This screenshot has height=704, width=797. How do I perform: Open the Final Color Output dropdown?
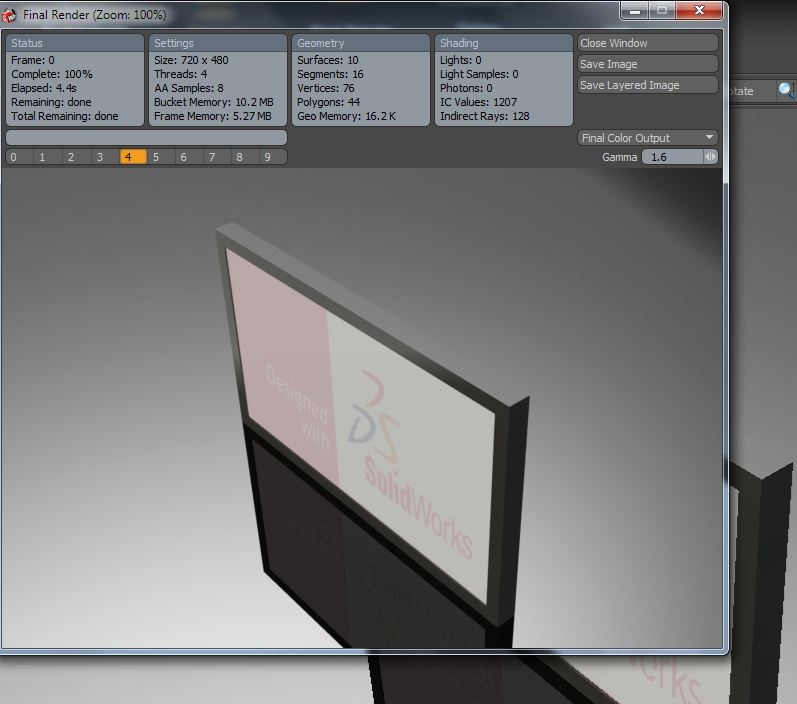(648, 138)
